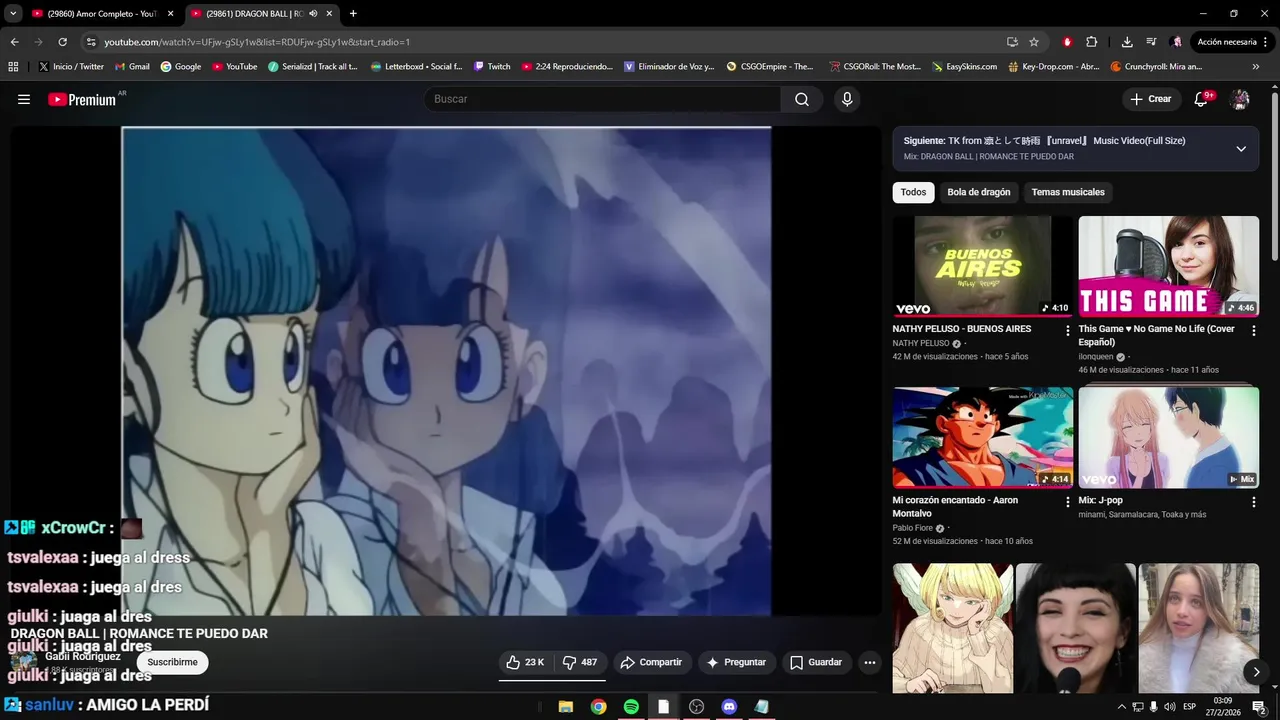Open Chrome downloads icon
Screen dimensions: 1280x720
(x=1127, y=42)
